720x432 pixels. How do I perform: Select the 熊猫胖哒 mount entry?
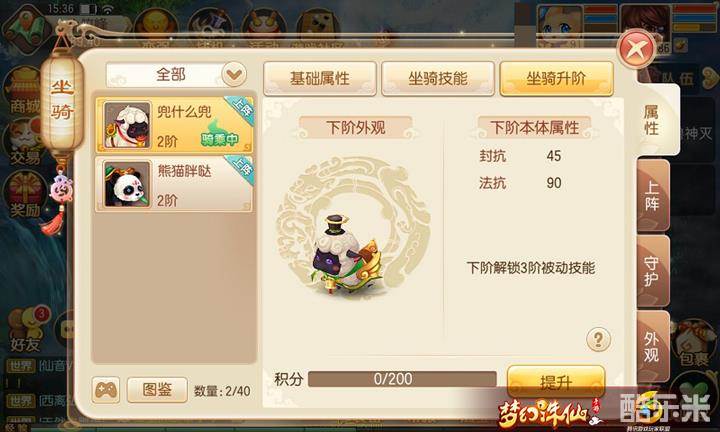click(174, 184)
